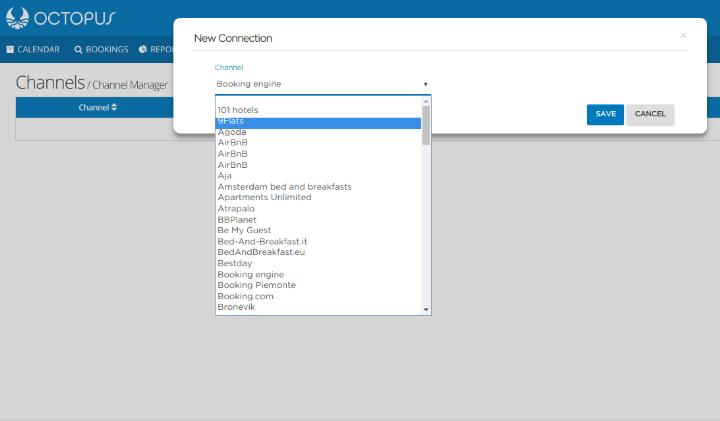Click the Save button
Image resolution: width=720 pixels, height=421 pixels.
[x=605, y=114]
